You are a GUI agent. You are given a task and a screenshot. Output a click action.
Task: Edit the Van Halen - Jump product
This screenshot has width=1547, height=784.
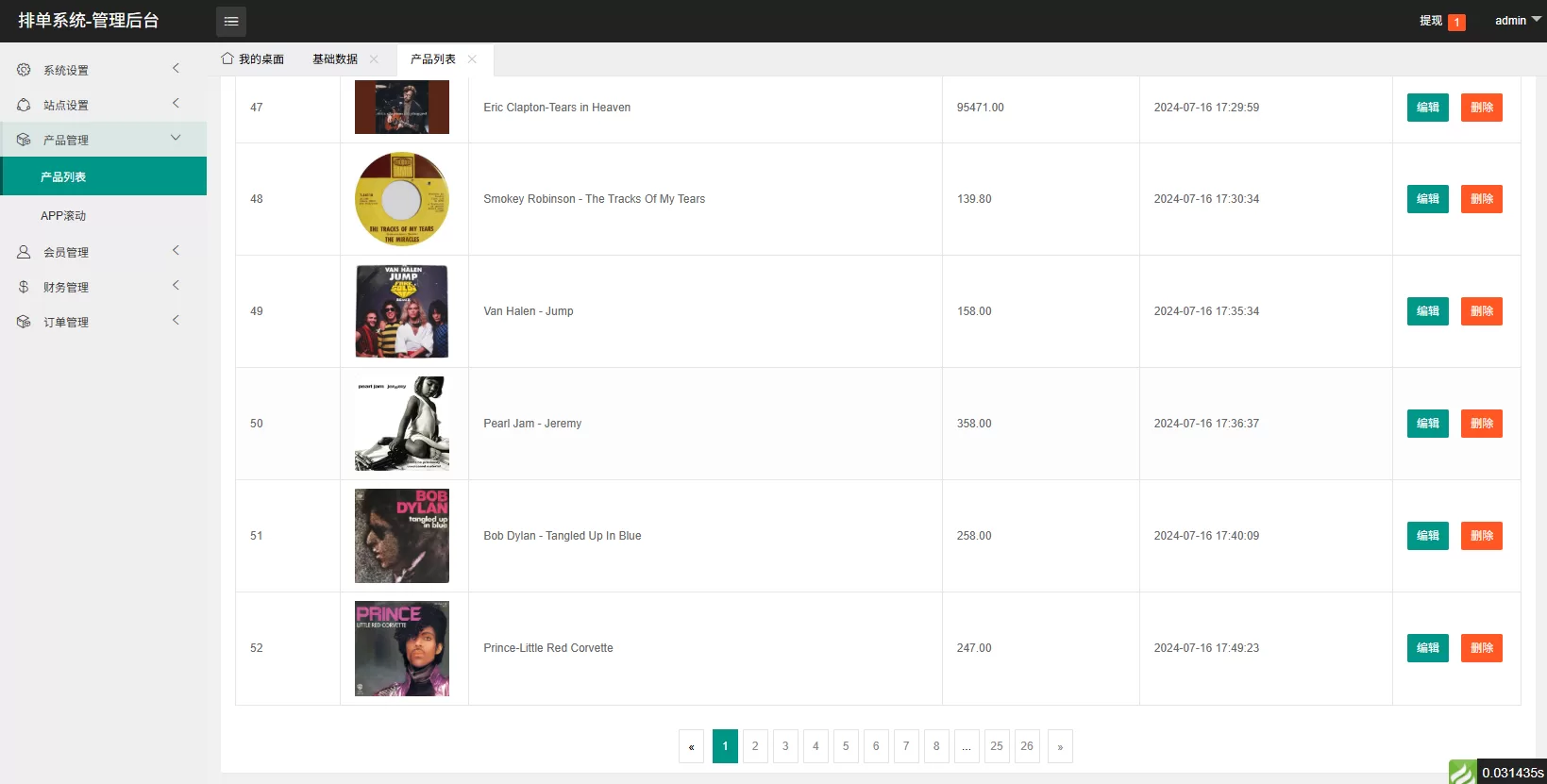click(x=1427, y=311)
